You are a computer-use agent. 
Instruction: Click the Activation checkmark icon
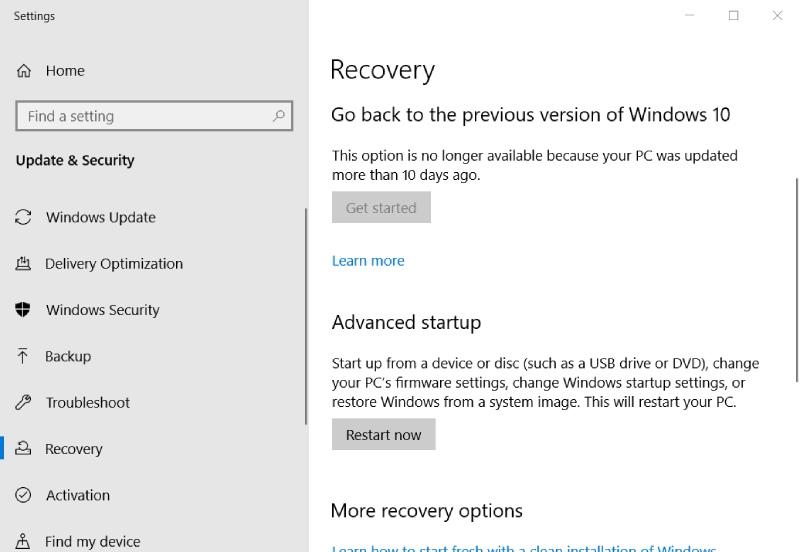pyautogui.click(x=23, y=495)
